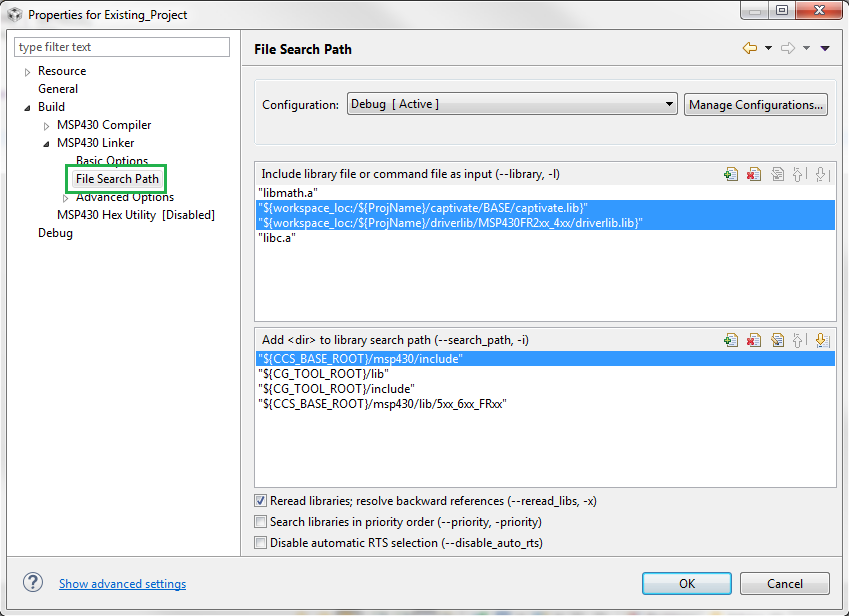849x616 pixels.
Task: Select the "libc.a" library entry
Action: coord(276,238)
